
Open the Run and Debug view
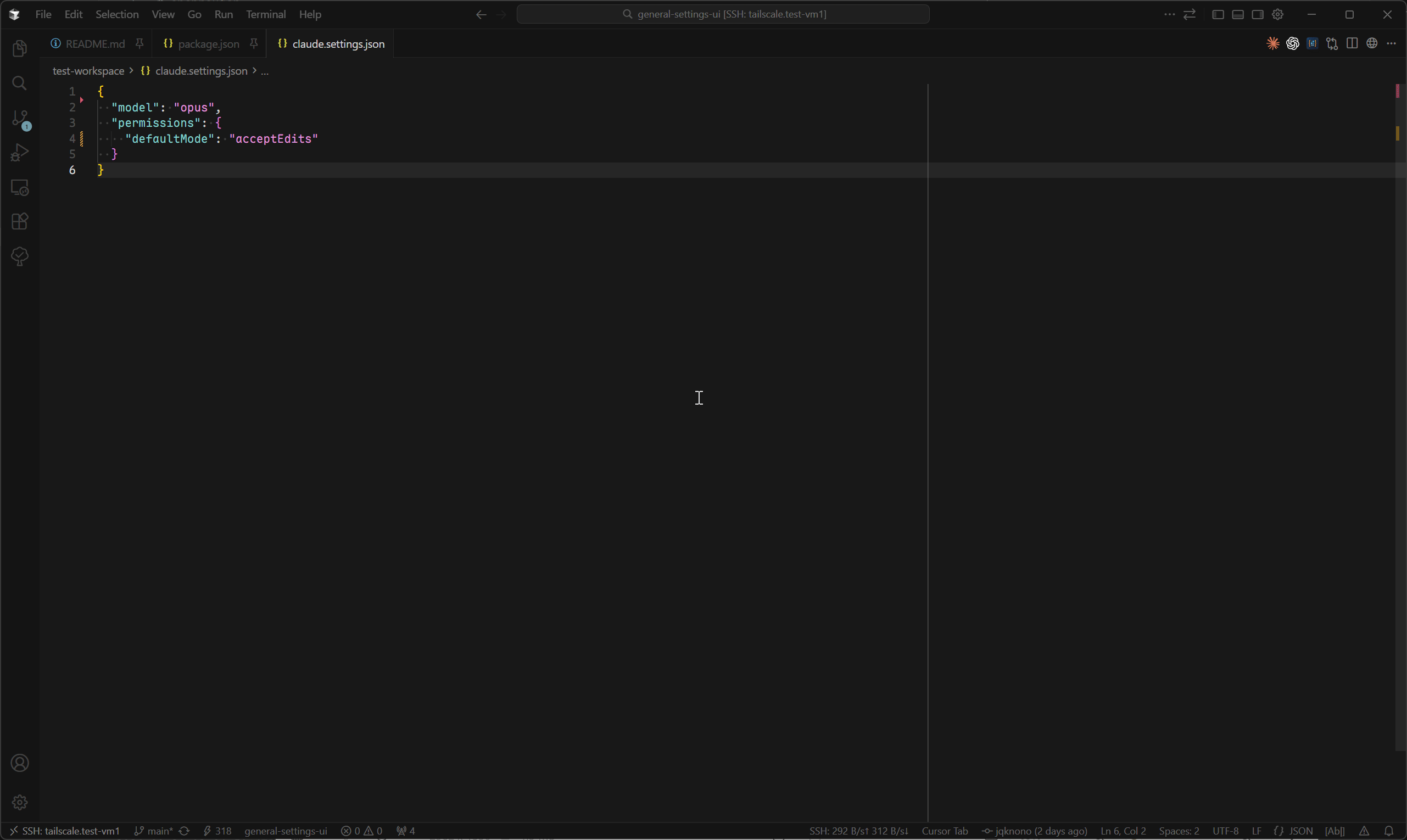coord(20,153)
